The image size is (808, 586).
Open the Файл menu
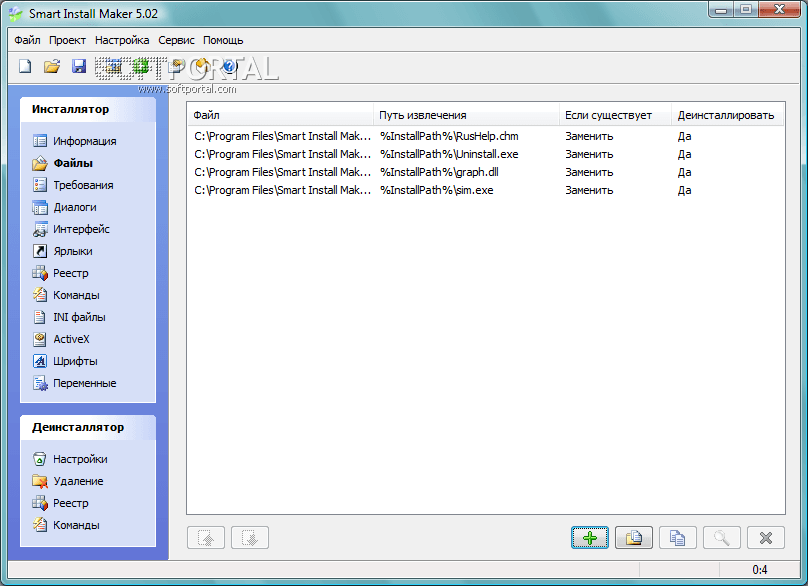click(x=27, y=40)
